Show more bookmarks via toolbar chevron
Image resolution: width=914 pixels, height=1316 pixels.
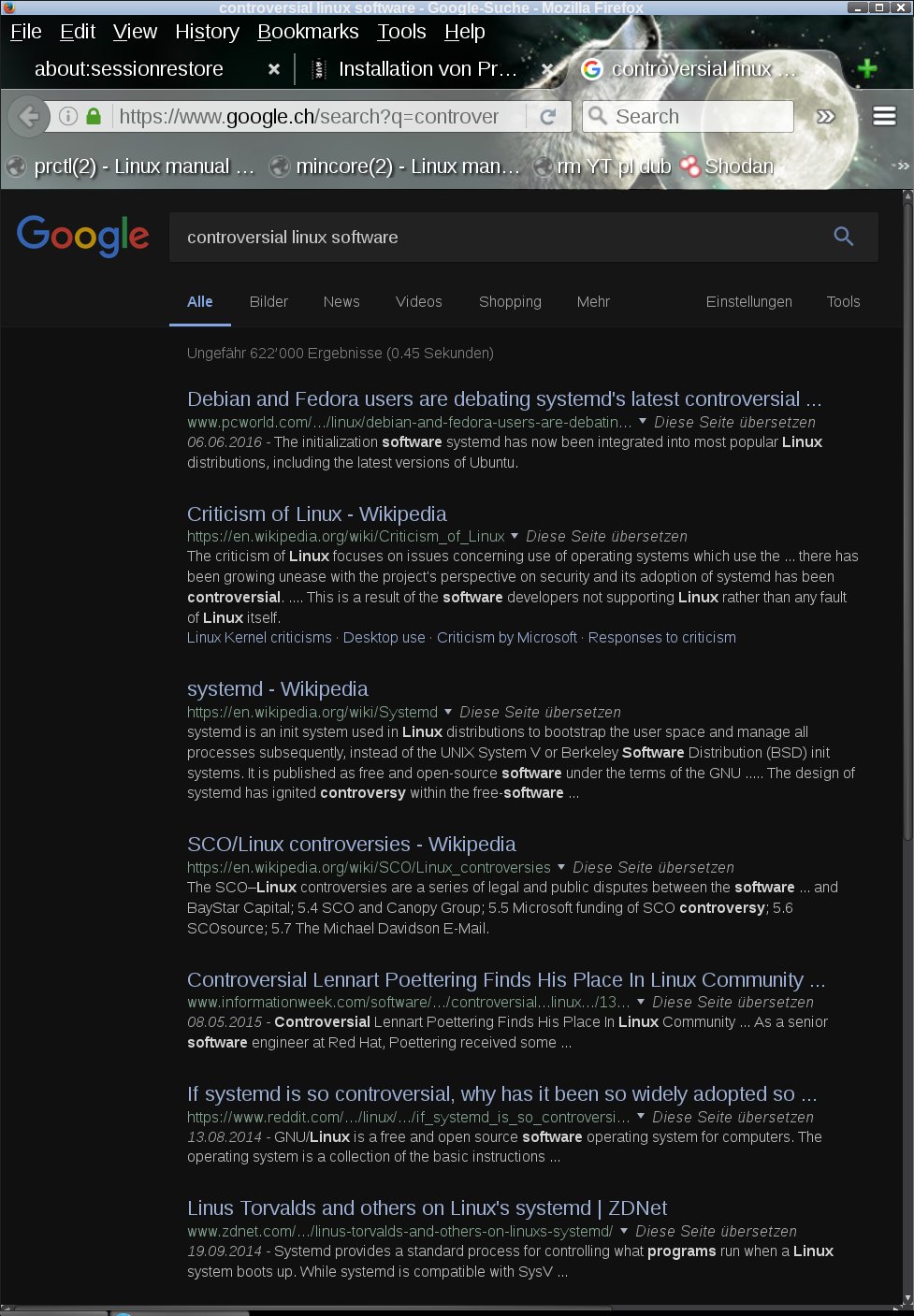[902, 166]
